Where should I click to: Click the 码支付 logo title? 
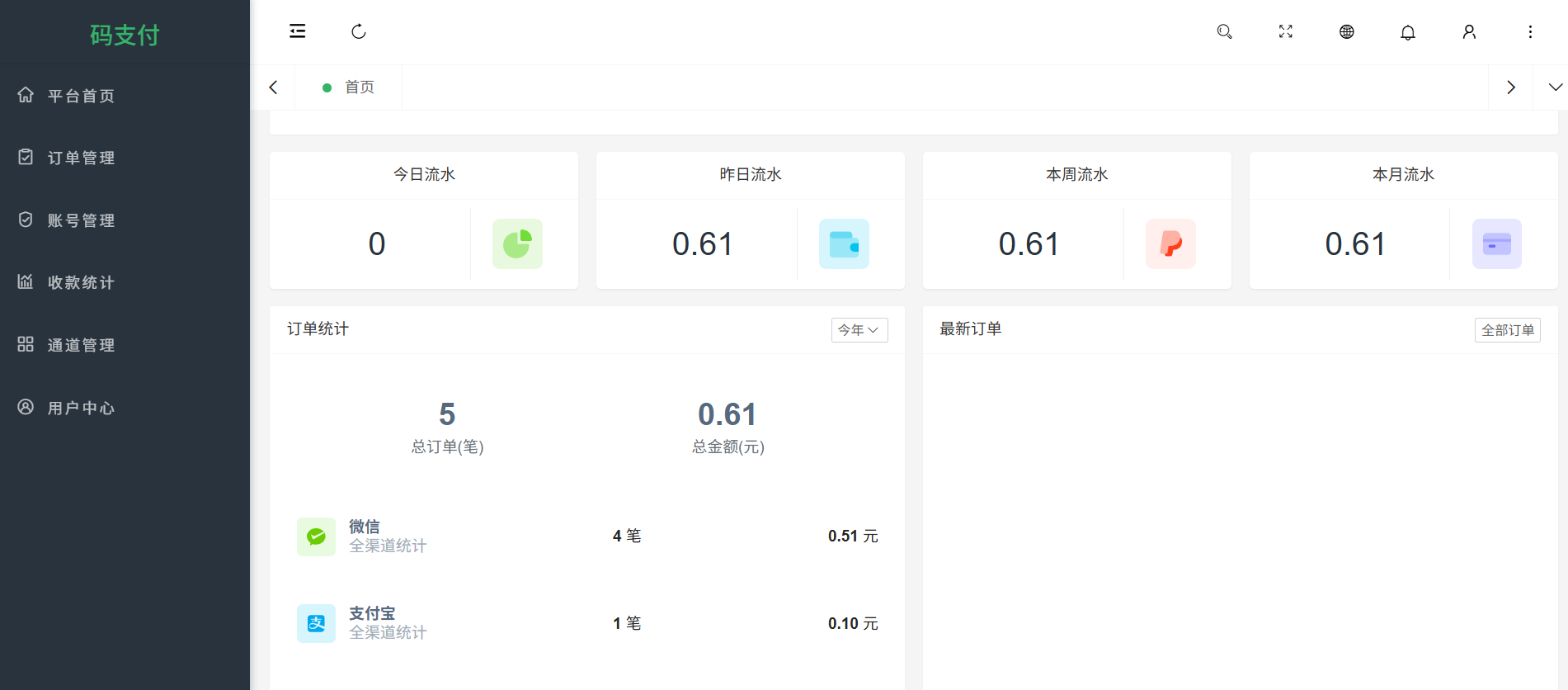tap(125, 35)
